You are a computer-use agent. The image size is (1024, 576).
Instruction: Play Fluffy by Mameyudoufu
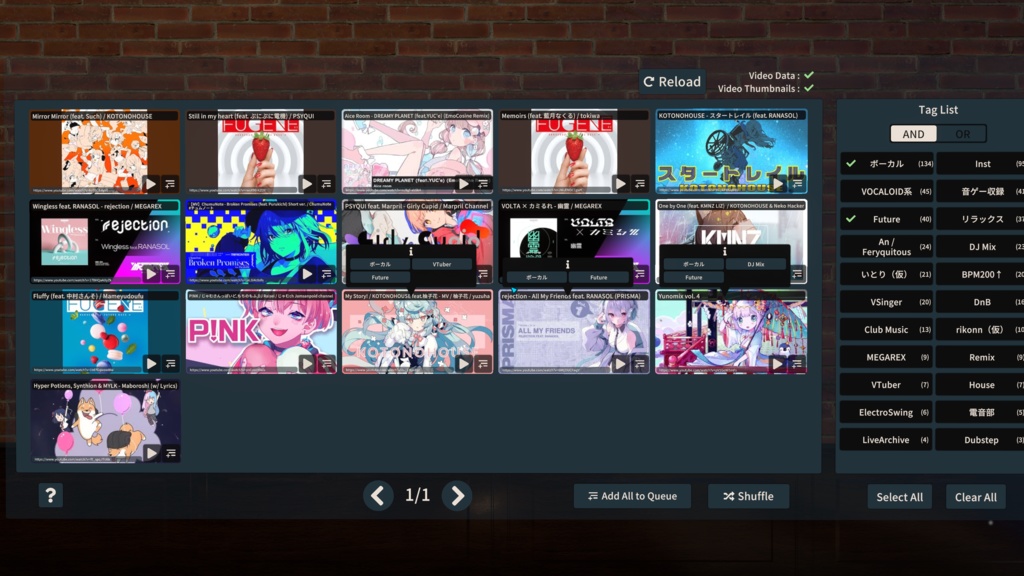click(151, 364)
